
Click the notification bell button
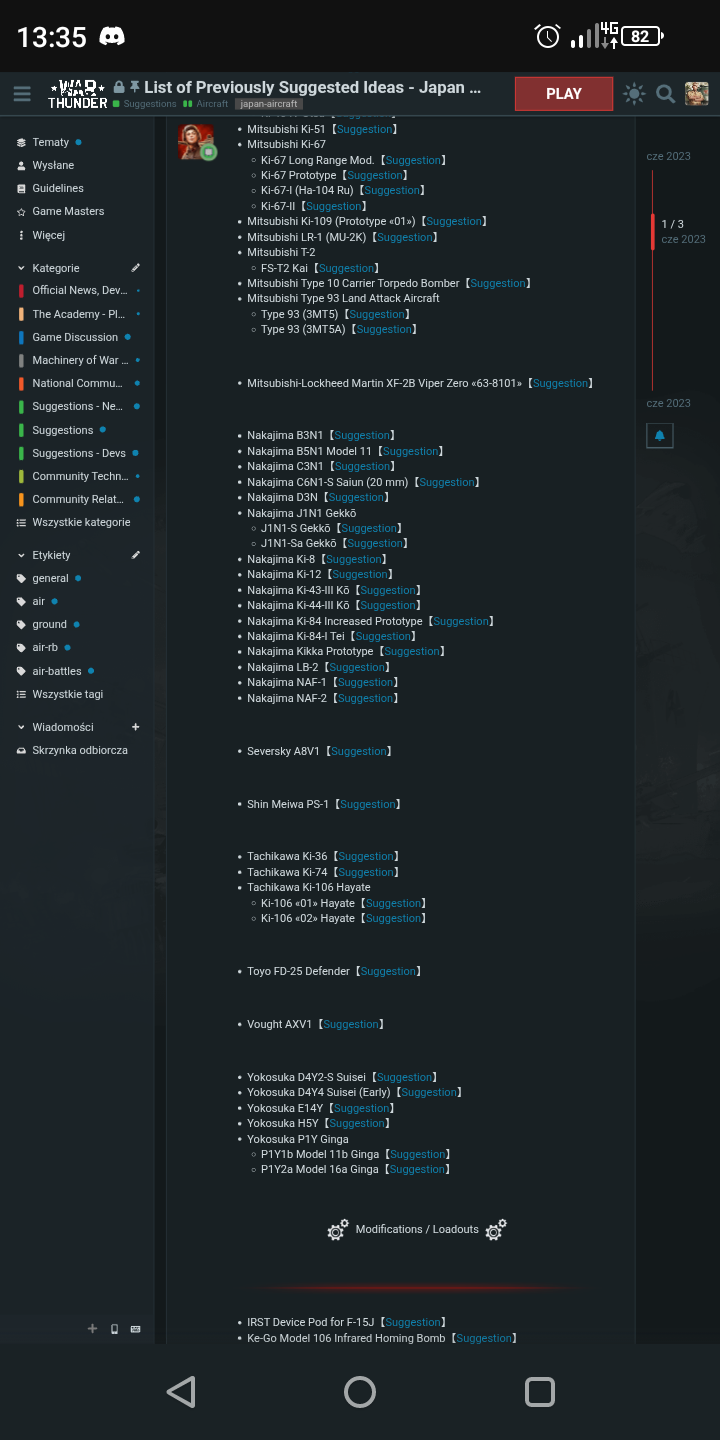659,436
